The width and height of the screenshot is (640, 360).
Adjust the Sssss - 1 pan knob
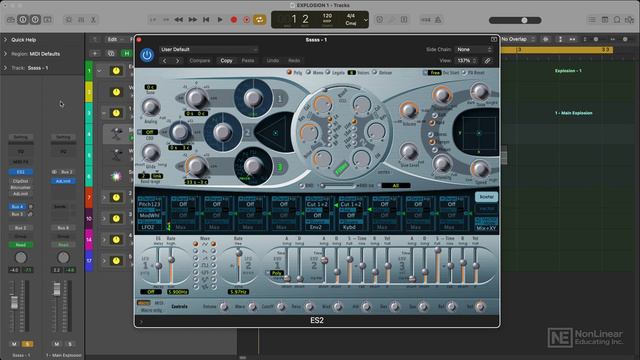21,258
